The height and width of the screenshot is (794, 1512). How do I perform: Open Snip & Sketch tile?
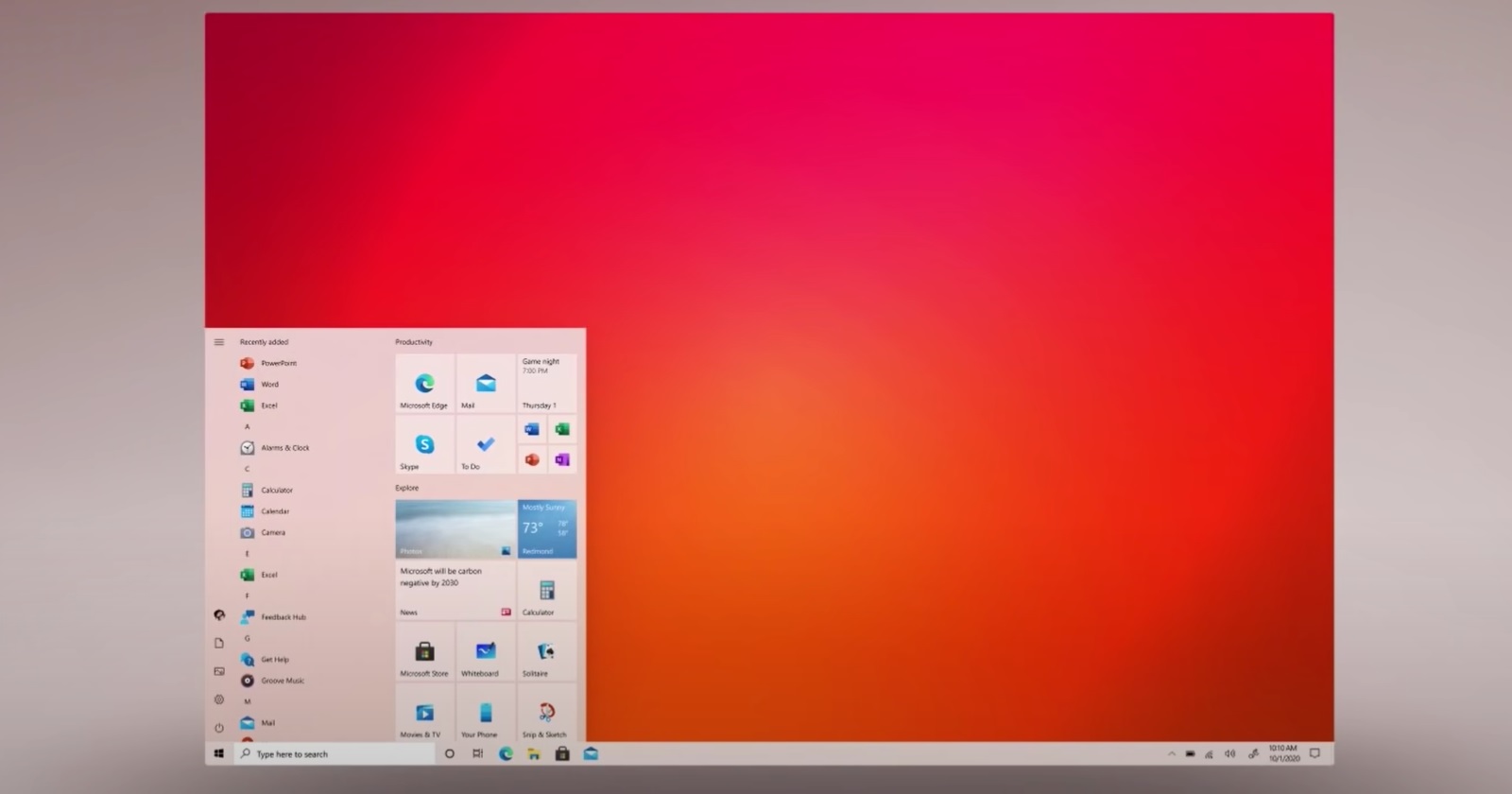tap(547, 713)
